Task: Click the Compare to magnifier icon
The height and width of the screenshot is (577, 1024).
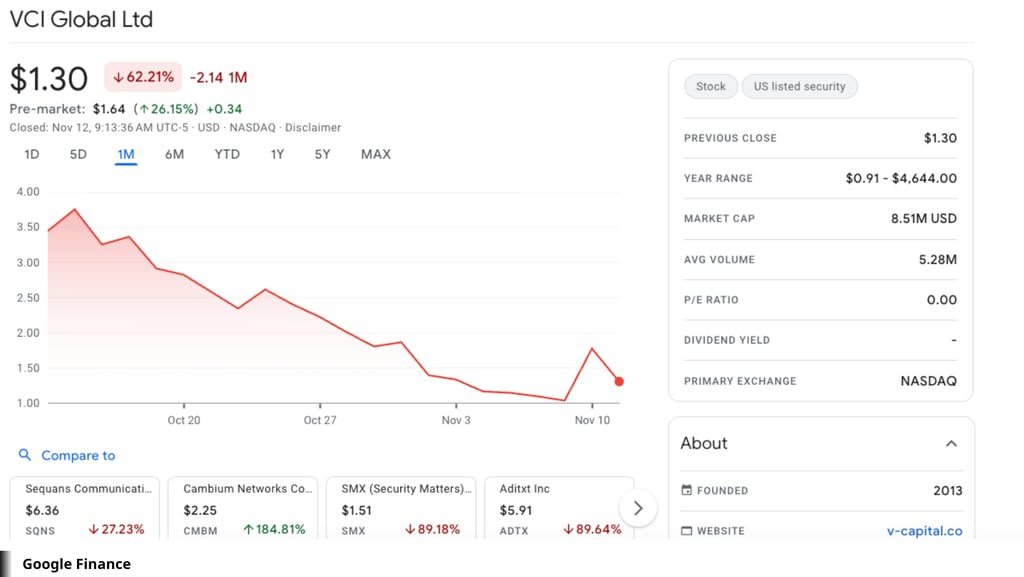Action: tap(25, 455)
